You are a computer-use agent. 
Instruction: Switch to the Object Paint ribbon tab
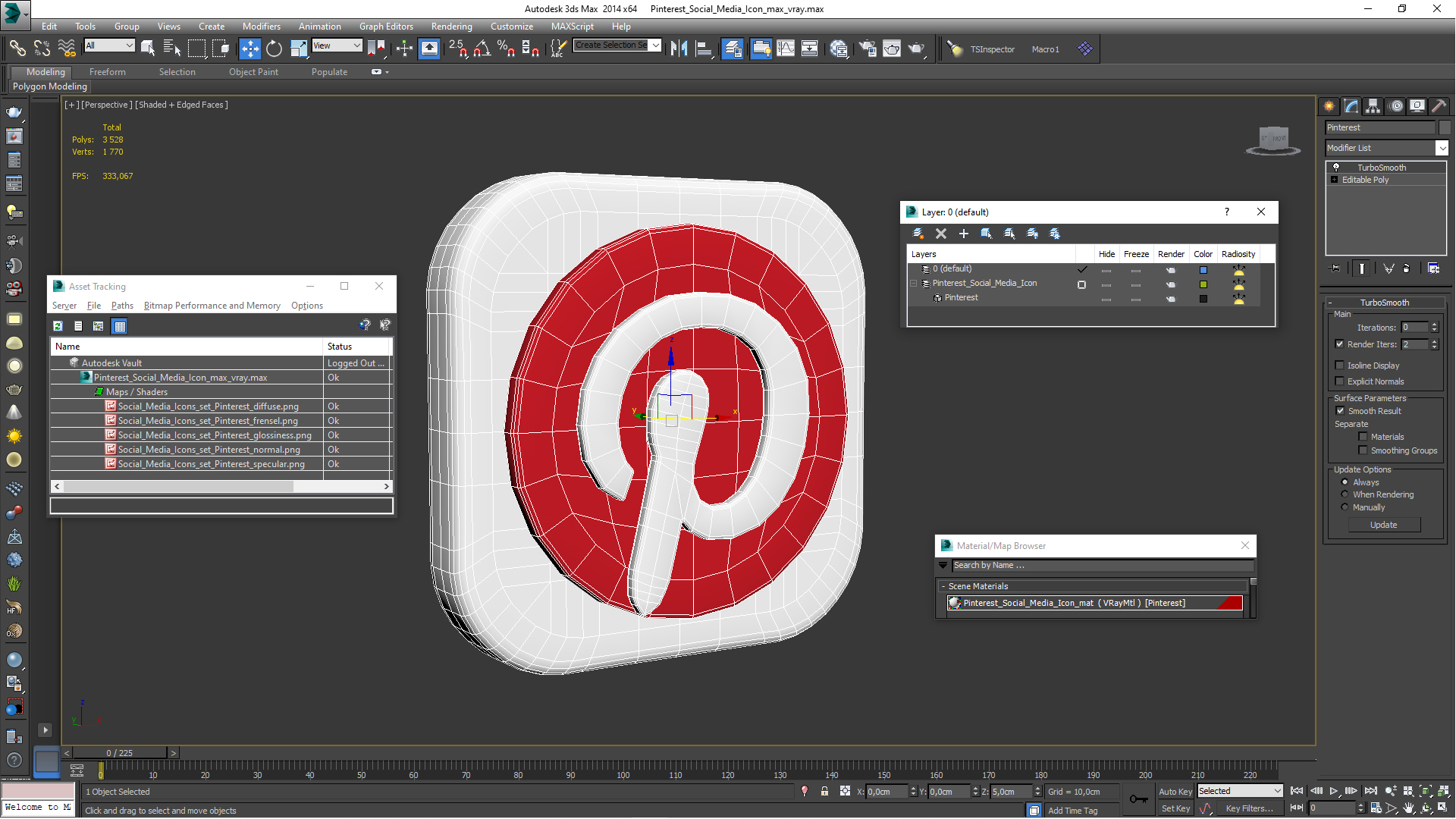click(x=253, y=72)
